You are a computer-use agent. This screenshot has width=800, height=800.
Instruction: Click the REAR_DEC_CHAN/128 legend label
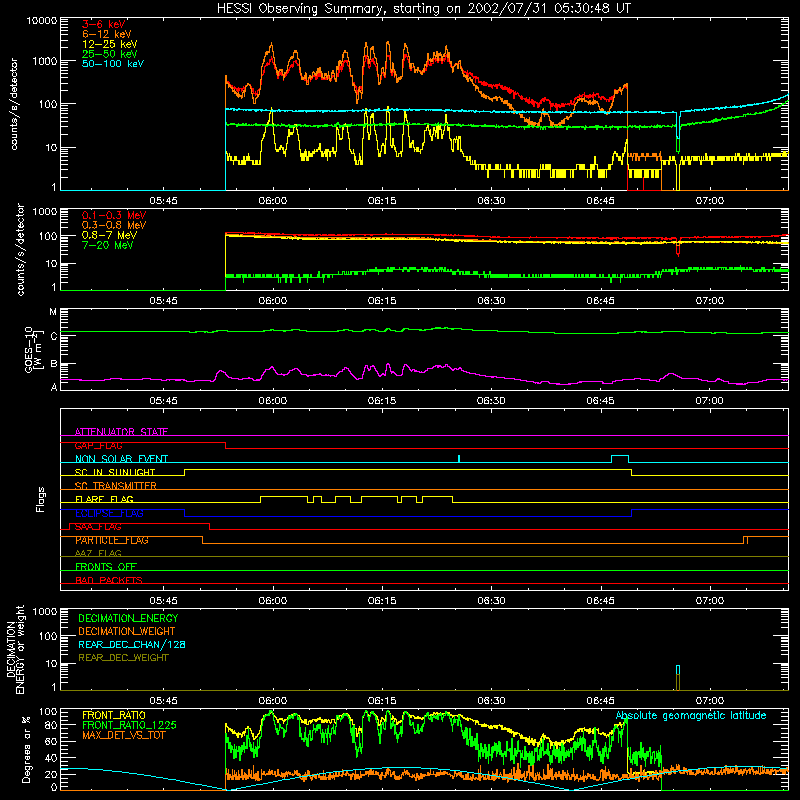[132, 644]
